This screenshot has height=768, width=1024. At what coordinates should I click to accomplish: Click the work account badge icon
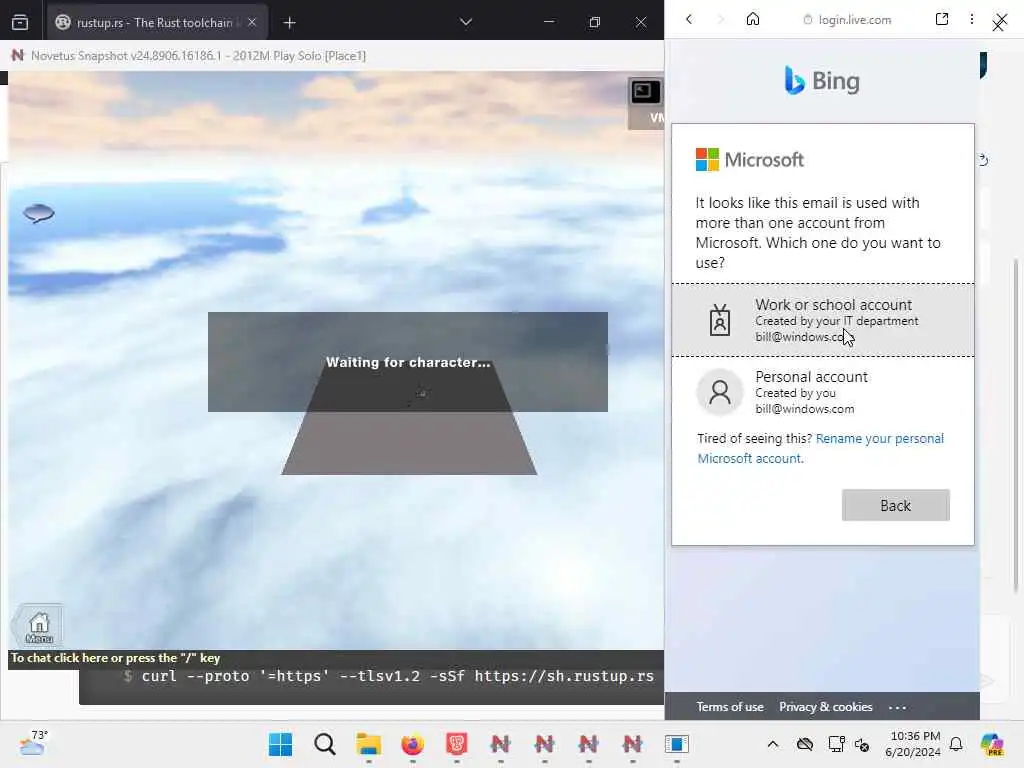point(720,320)
